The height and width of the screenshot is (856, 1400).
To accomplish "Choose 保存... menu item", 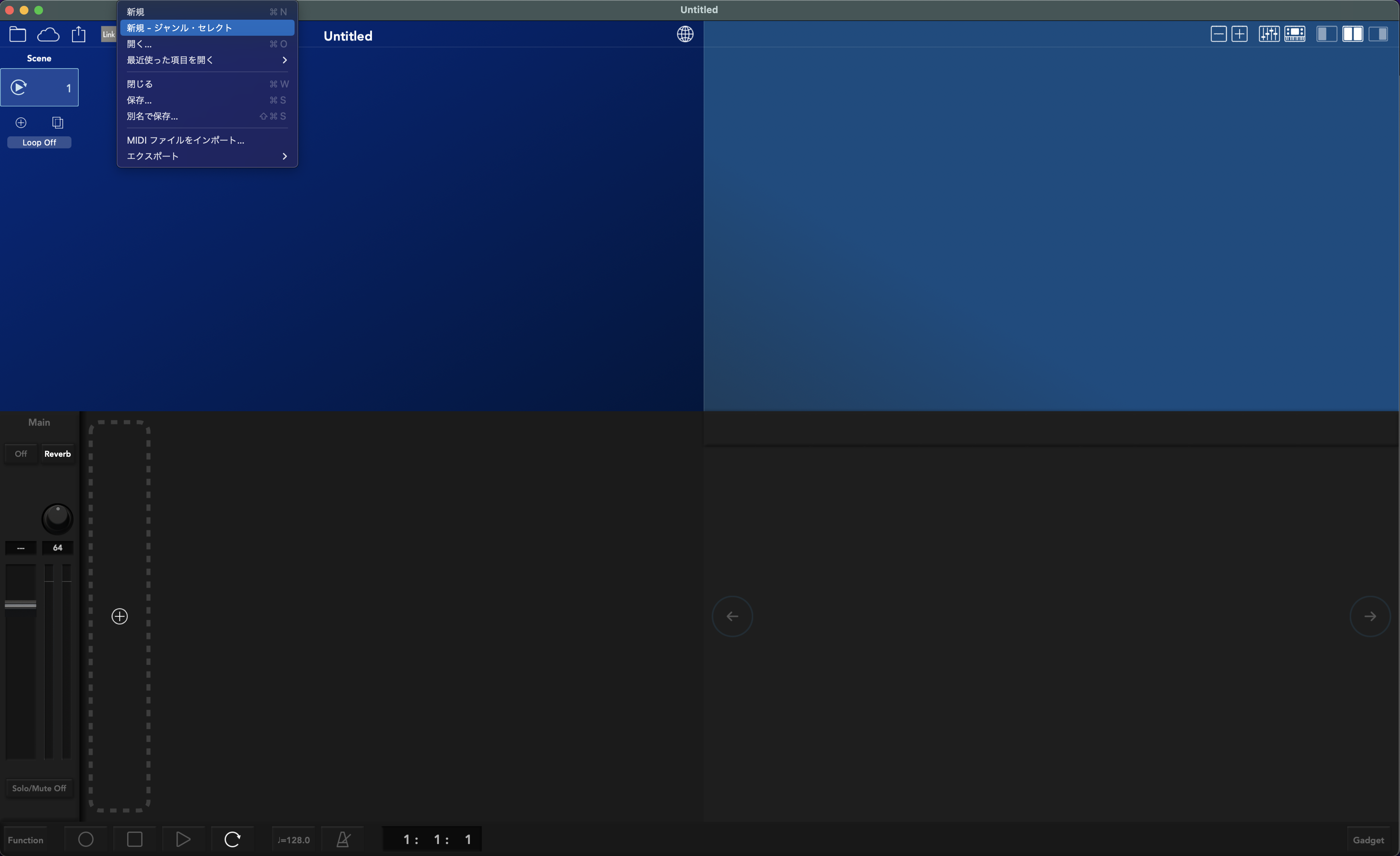I will point(207,100).
